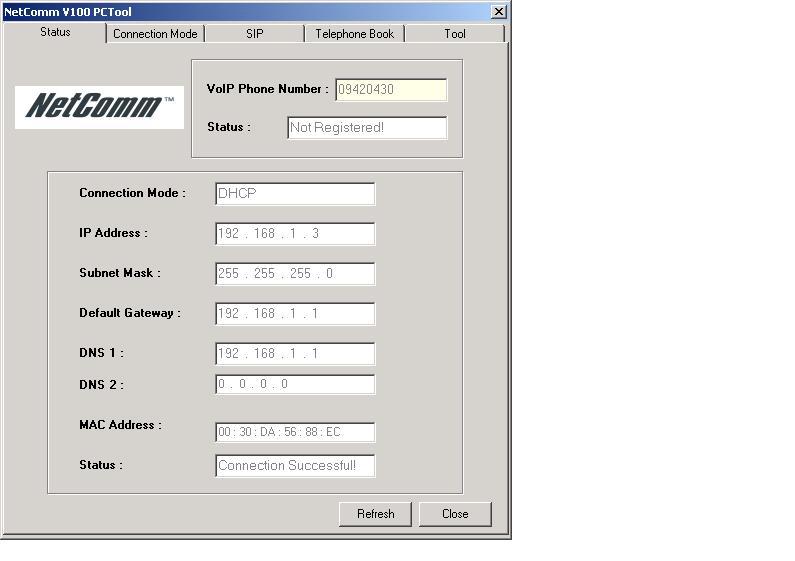The width and height of the screenshot is (795, 561).
Task: Go to the Telephone Book tab
Action: pos(354,33)
